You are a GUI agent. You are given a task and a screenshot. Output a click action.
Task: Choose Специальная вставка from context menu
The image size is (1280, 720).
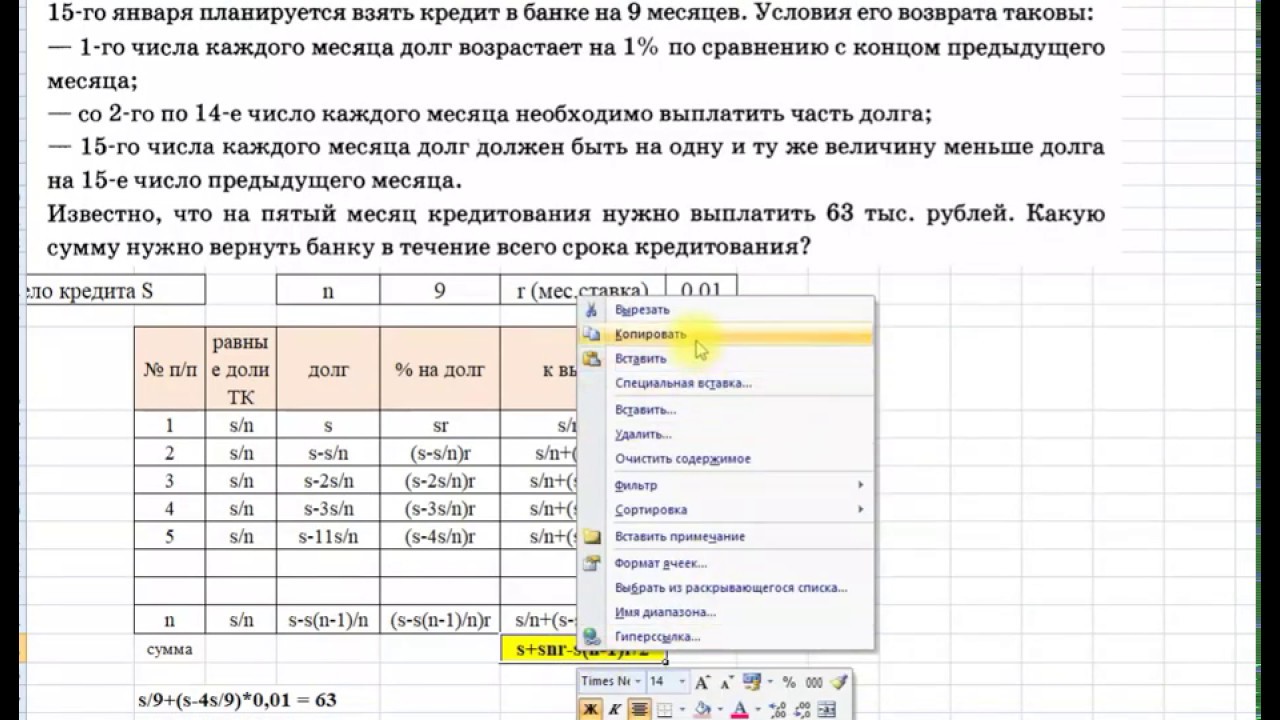tap(726, 383)
